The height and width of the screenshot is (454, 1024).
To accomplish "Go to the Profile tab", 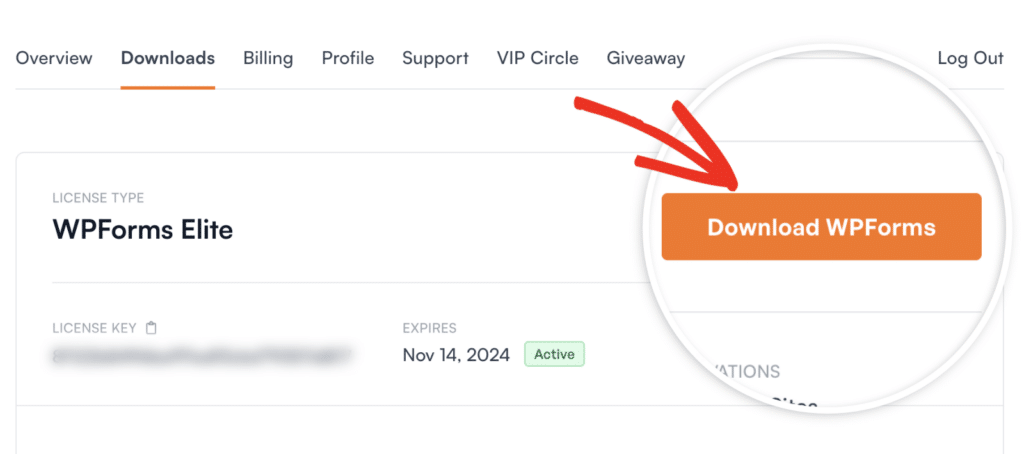I will pos(348,58).
